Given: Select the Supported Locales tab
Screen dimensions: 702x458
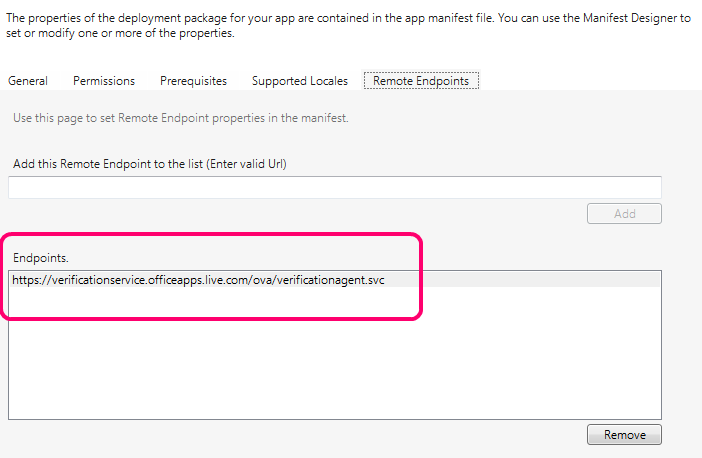Looking at the screenshot, I should pyautogui.click(x=300, y=80).
